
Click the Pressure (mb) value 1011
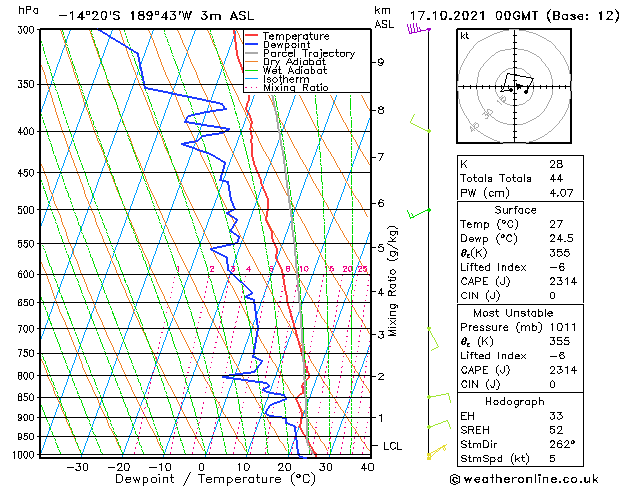(563, 327)
